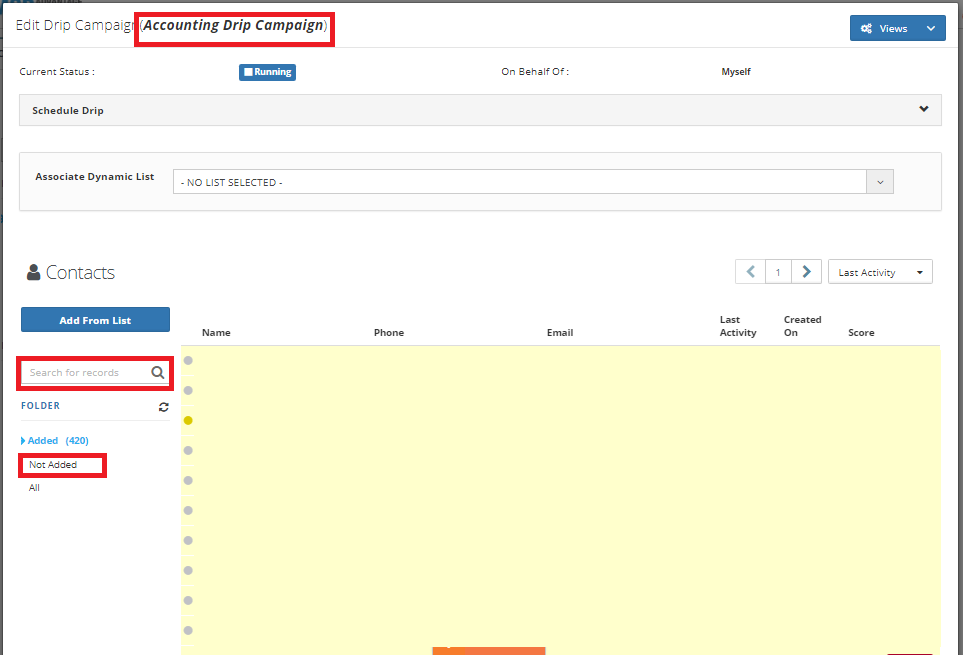The image size is (963, 655).
Task: Click the Created On column header
Action: (802, 326)
